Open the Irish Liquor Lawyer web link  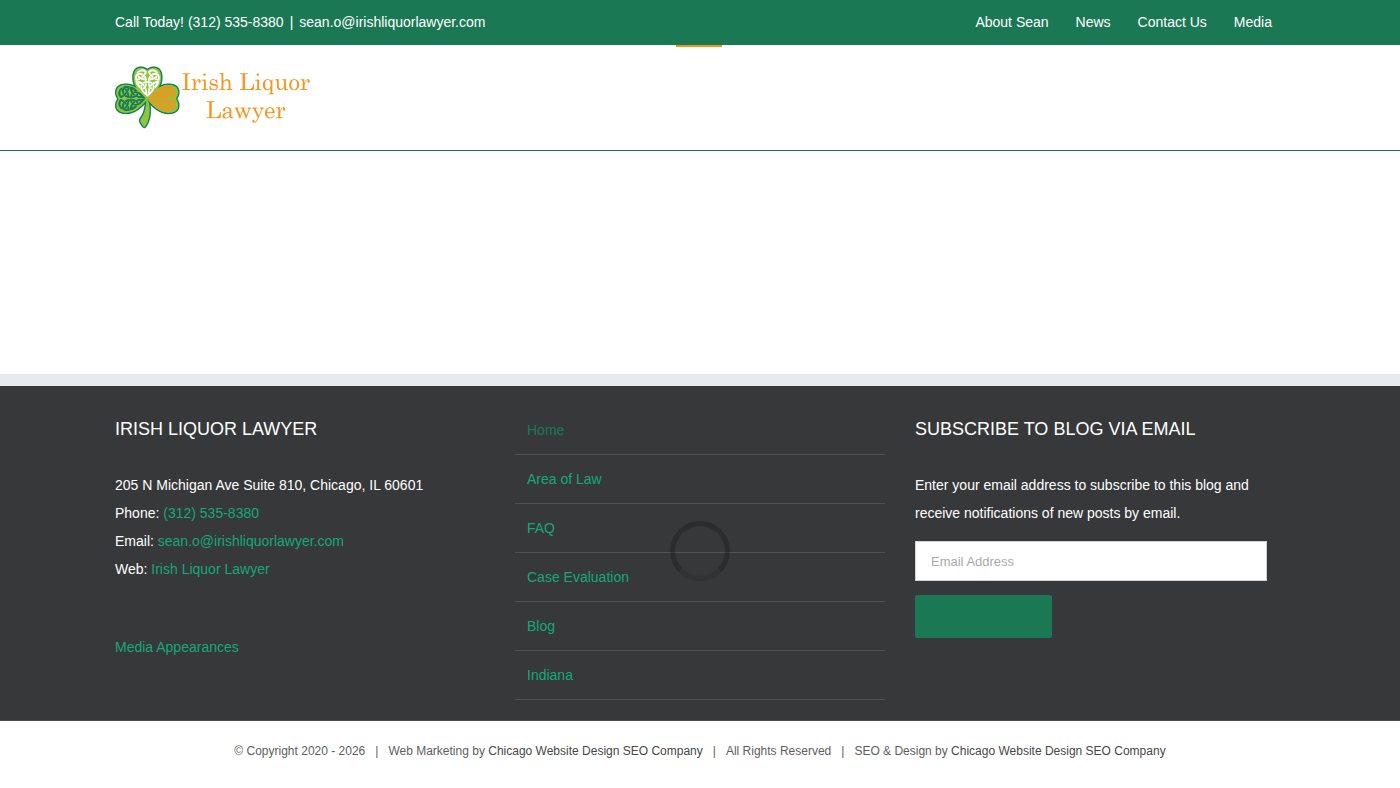click(x=210, y=569)
